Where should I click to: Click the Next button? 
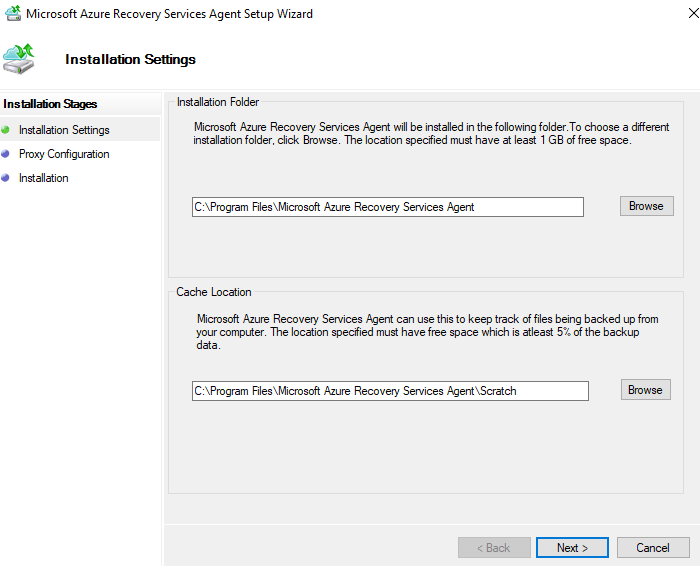click(572, 547)
